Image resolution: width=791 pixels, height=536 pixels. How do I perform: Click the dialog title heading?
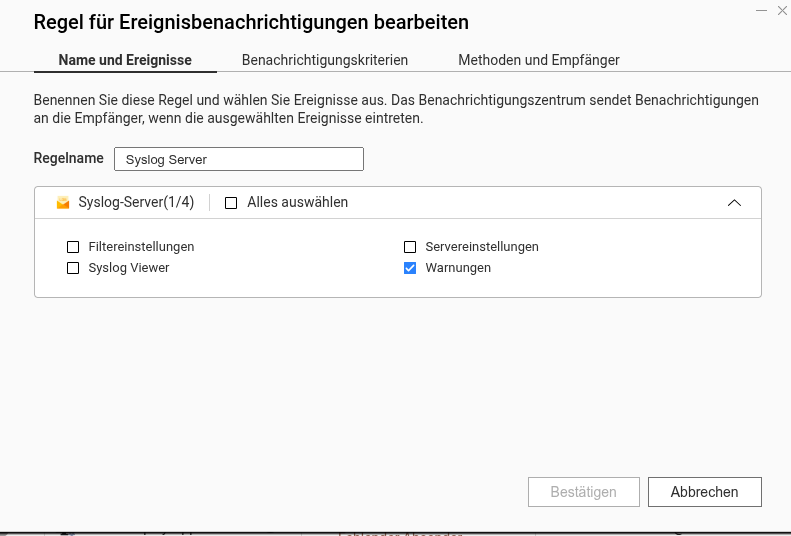pos(251,22)
